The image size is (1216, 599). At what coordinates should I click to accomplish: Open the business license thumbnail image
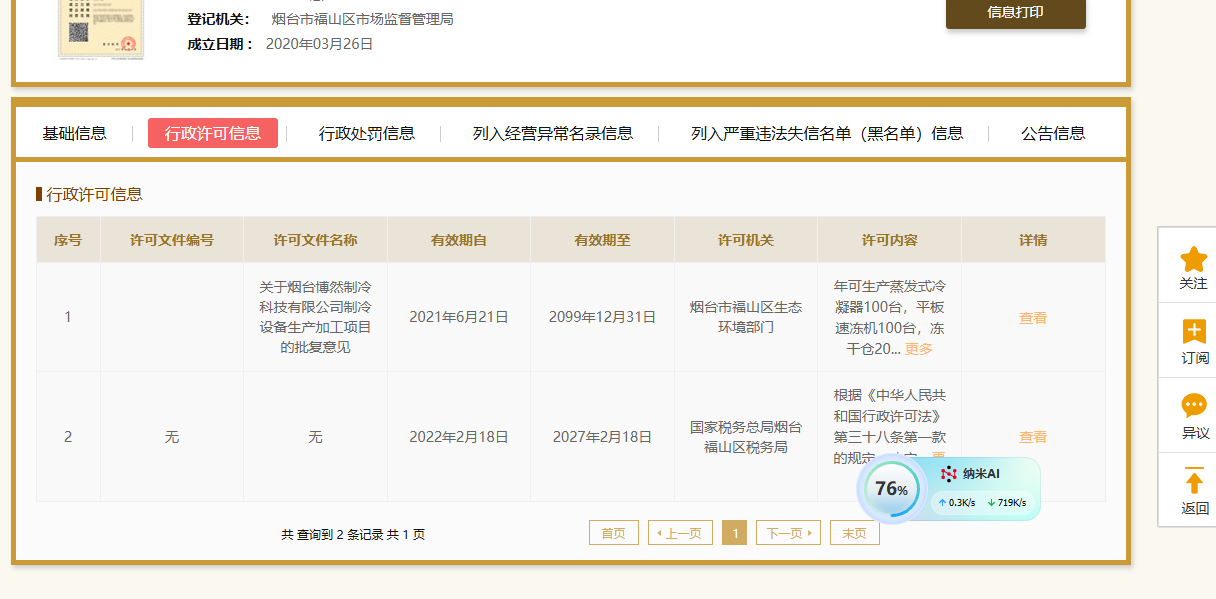pos(99,28)
